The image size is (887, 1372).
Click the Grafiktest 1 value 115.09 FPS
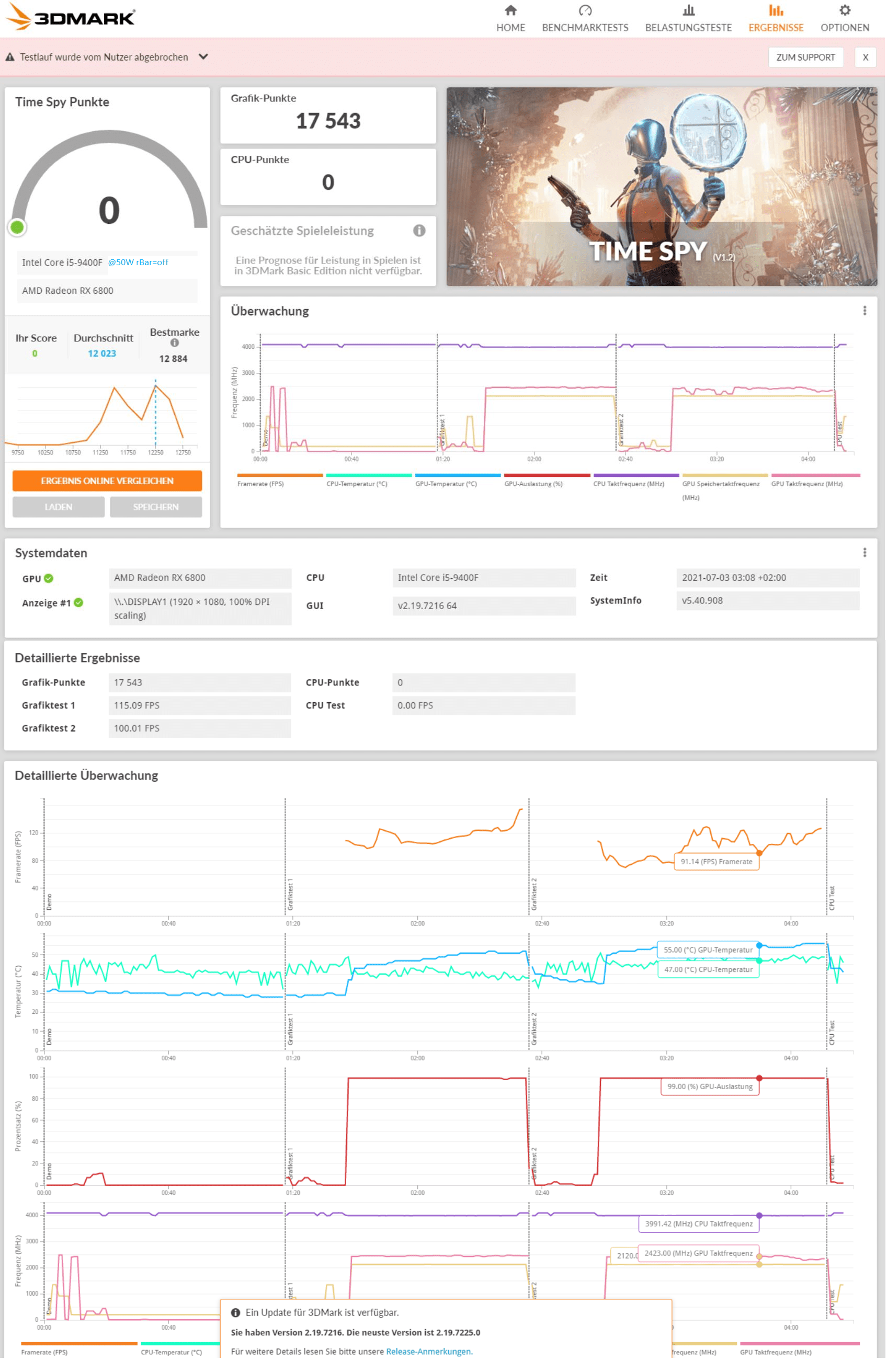[x=200, y=706]
